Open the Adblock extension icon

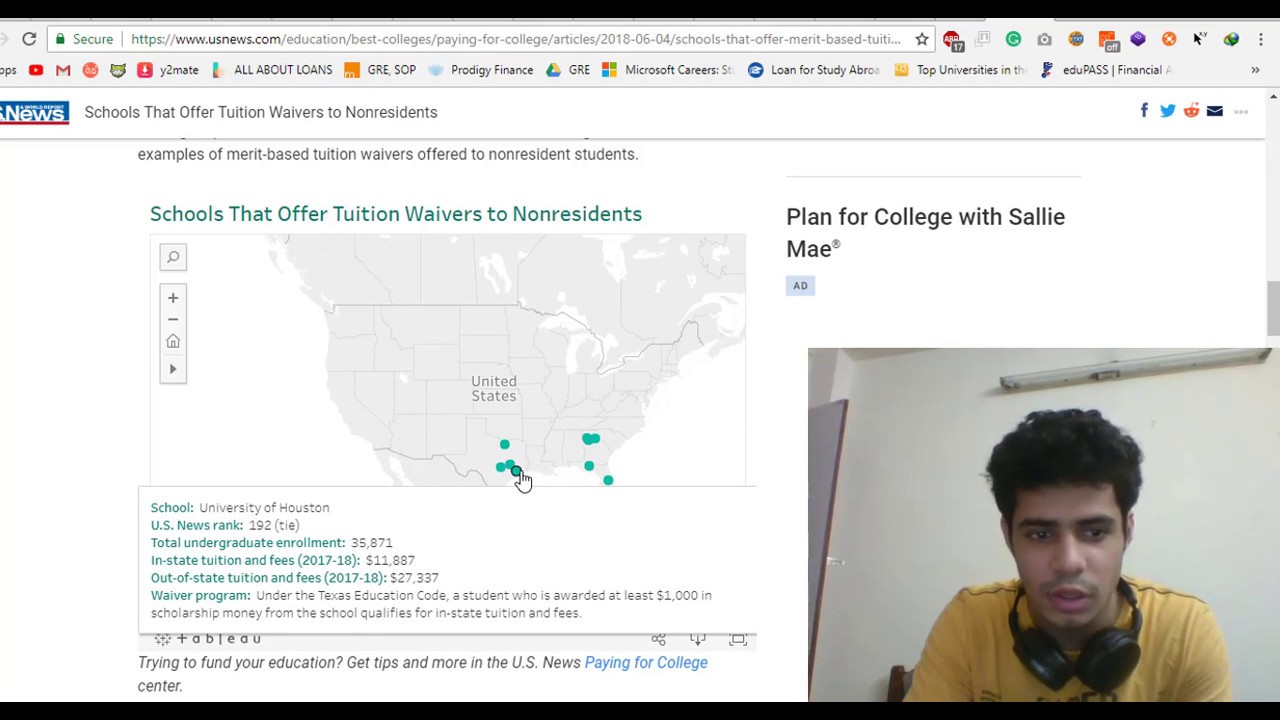click(x=954, y=40)
